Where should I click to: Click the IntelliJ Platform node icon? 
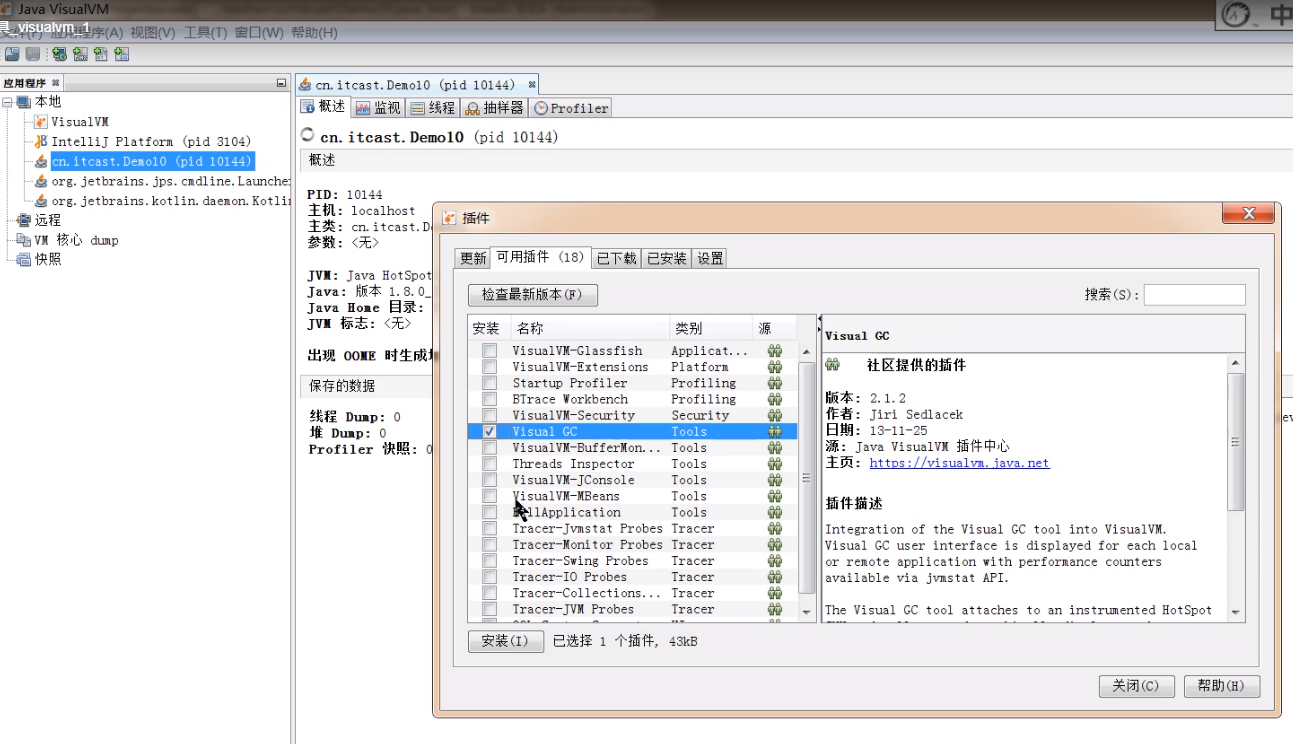[41, 141]
